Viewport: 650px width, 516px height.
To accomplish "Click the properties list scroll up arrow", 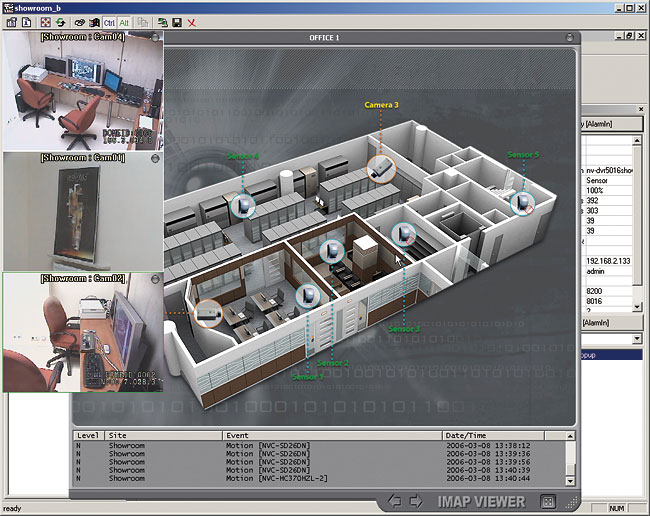I will [637, 141].
